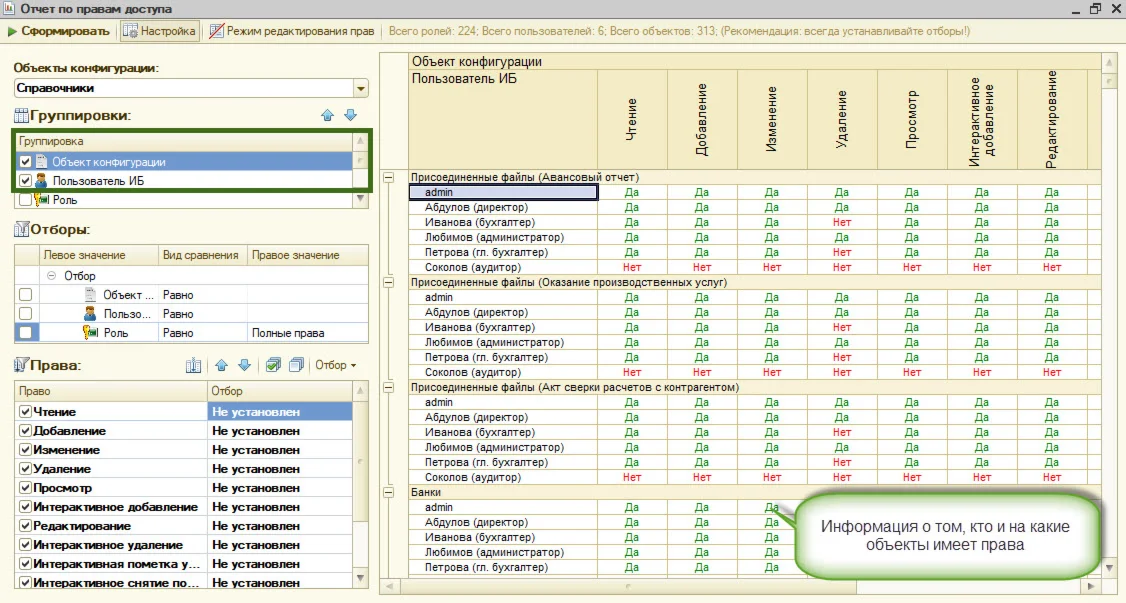Image resolution: width=1126 pixels, height=603 pixels.
Task: Toggle the Настройка settings panel button
Action: pos(160,31)
